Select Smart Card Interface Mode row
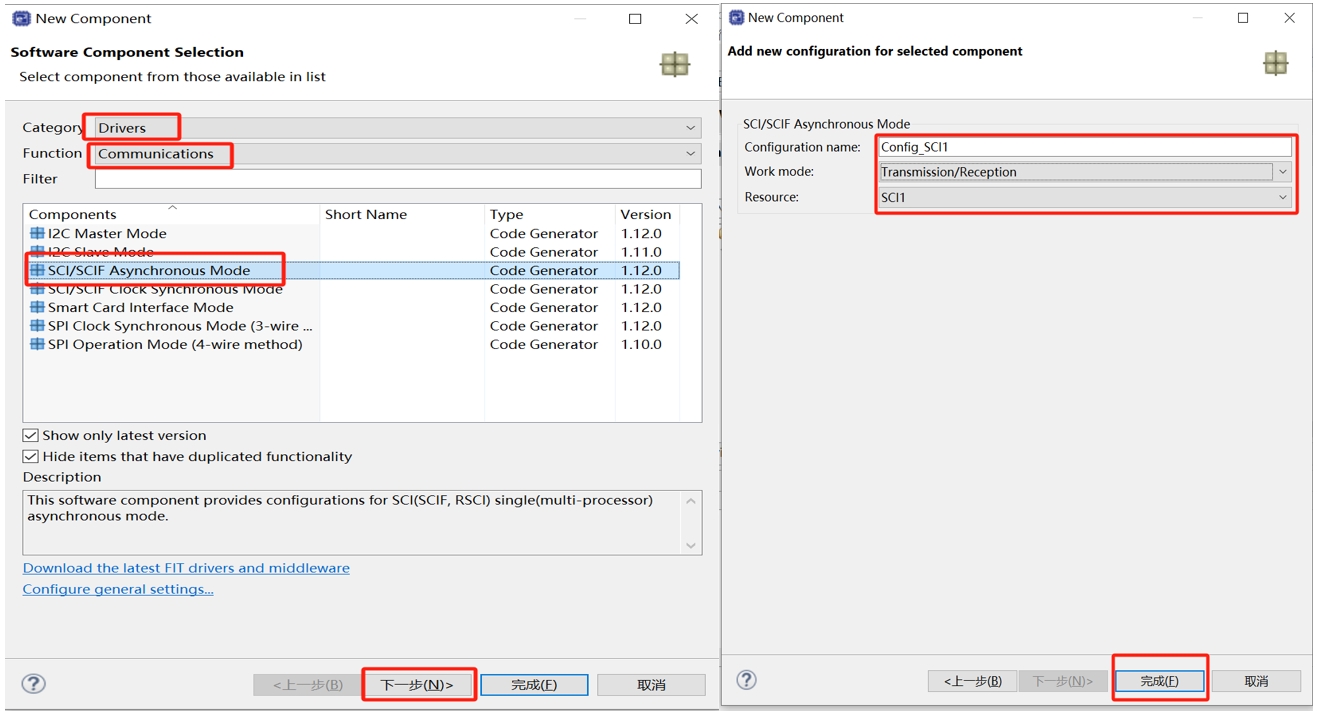The width and height of the screenshot is (1317, 715). click(x=351, y=307)
